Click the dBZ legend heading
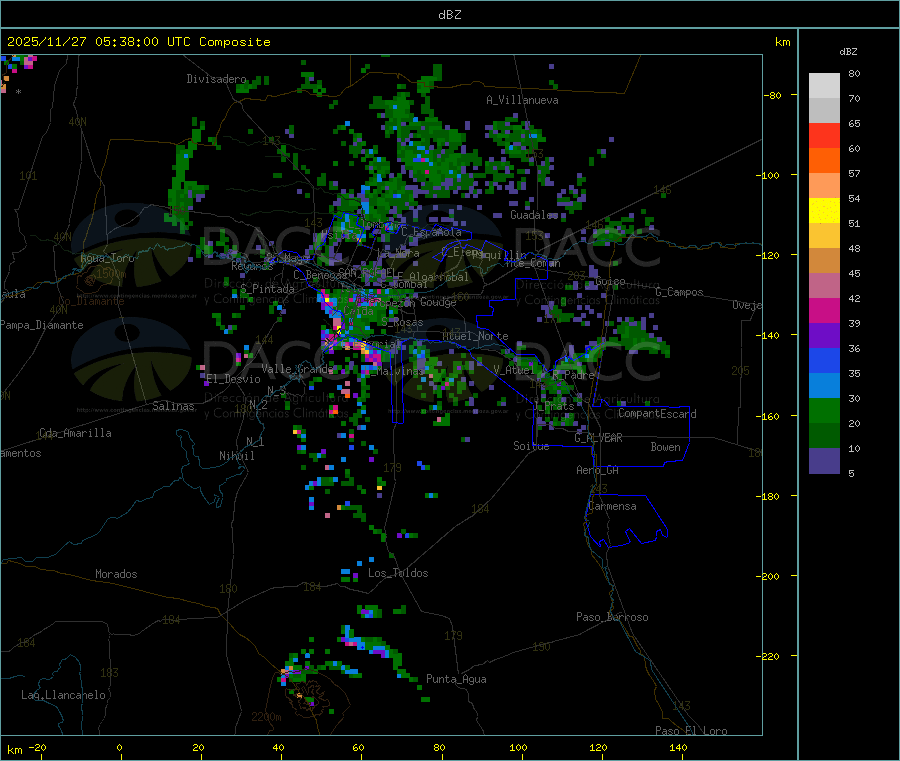Viewport: 900px width, 761px height. (x=848, y=52)
